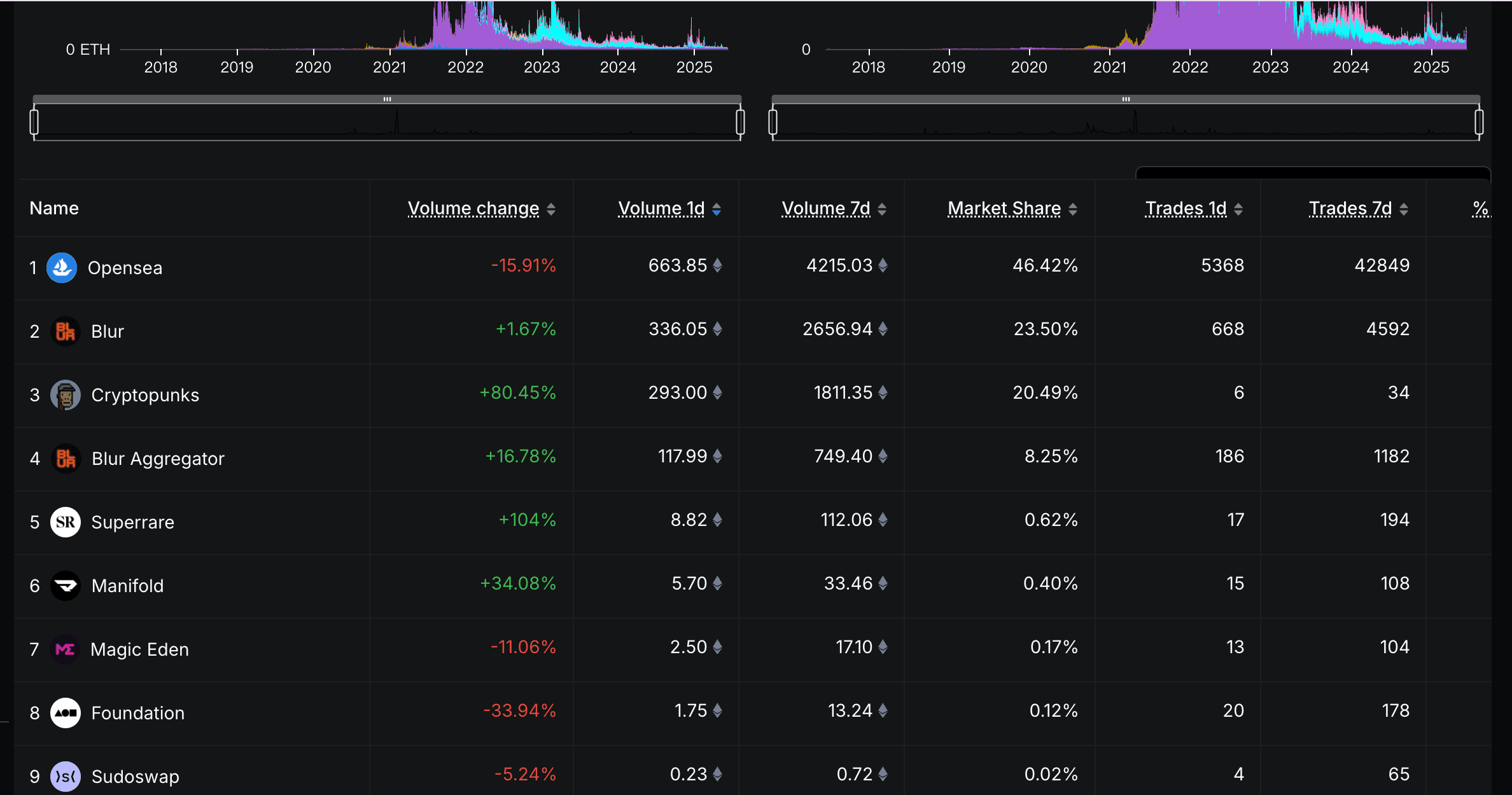
Task: Click the Volume 7d header link
Action: (825, 208)
